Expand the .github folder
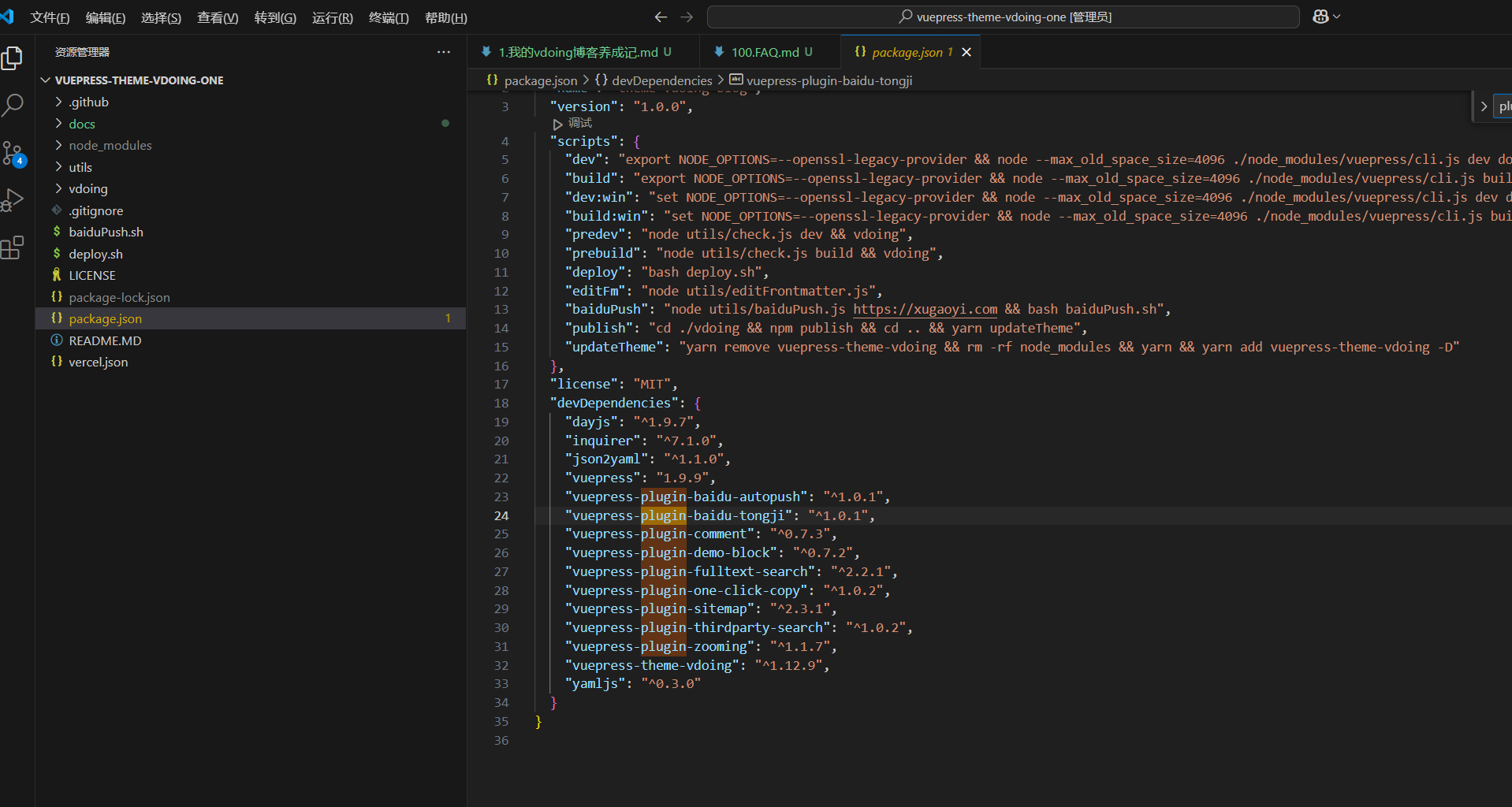 tap(251, 102)
